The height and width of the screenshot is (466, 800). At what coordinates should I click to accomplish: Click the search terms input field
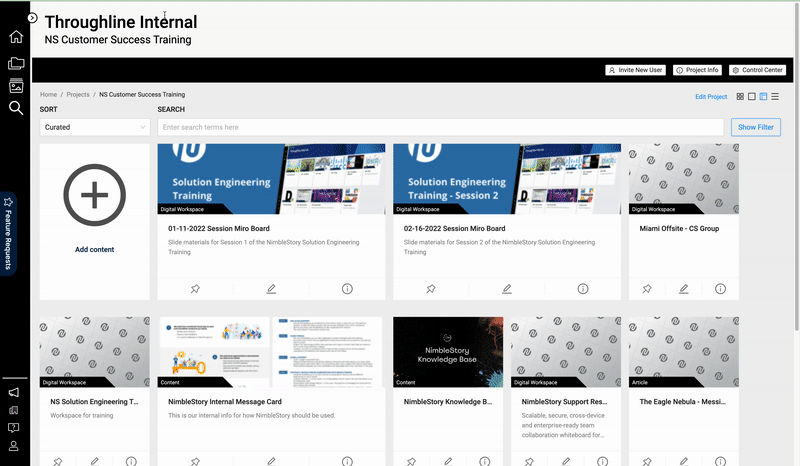440,127
